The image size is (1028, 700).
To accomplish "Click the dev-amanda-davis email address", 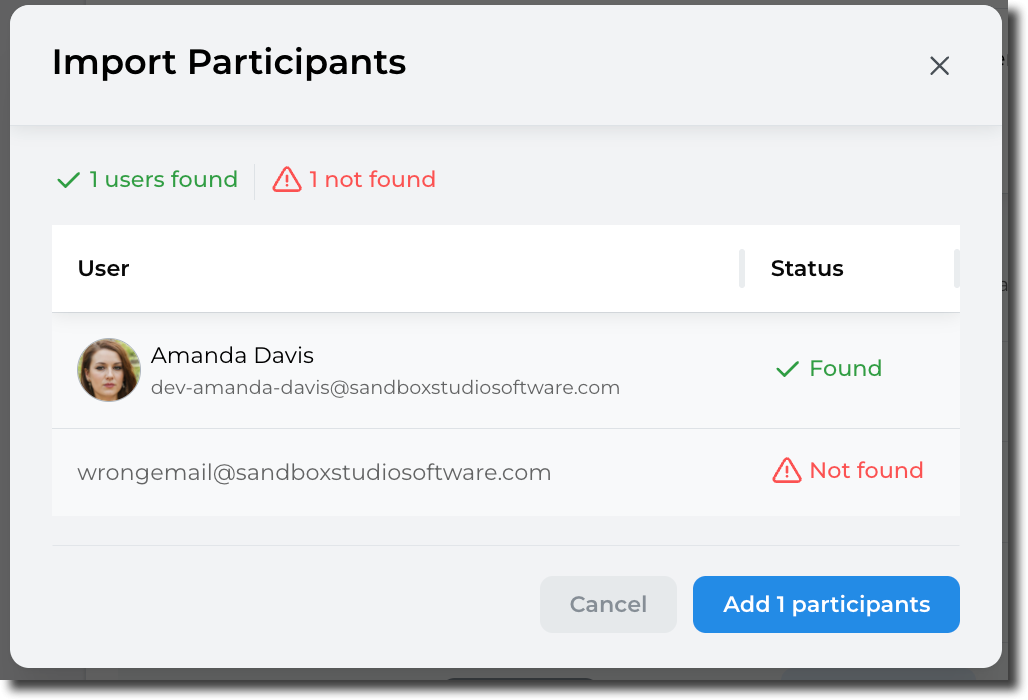I will pyautogui.click(x=385, y=387).
